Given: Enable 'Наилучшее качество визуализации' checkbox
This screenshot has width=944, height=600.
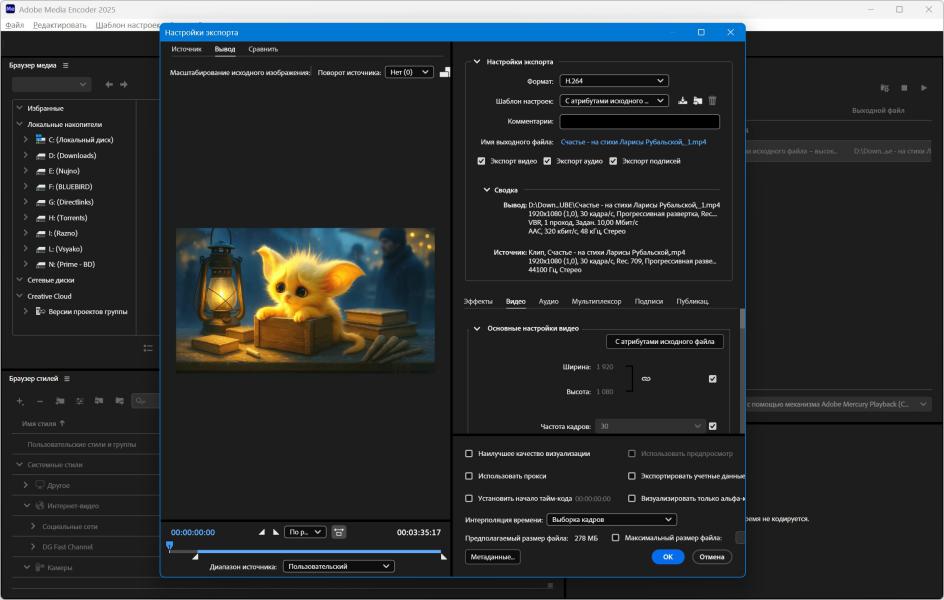Looking at the screenshot, I should (x=469, y=453).
